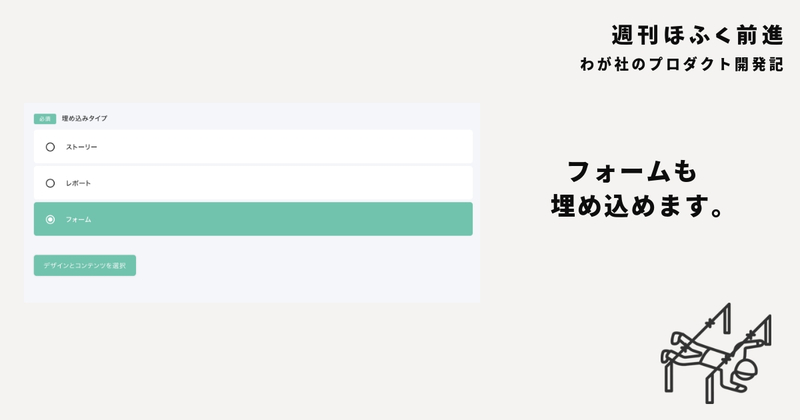
Task: Click the デザインとコンテンツを選択 button
Action: tap(85, 265)
